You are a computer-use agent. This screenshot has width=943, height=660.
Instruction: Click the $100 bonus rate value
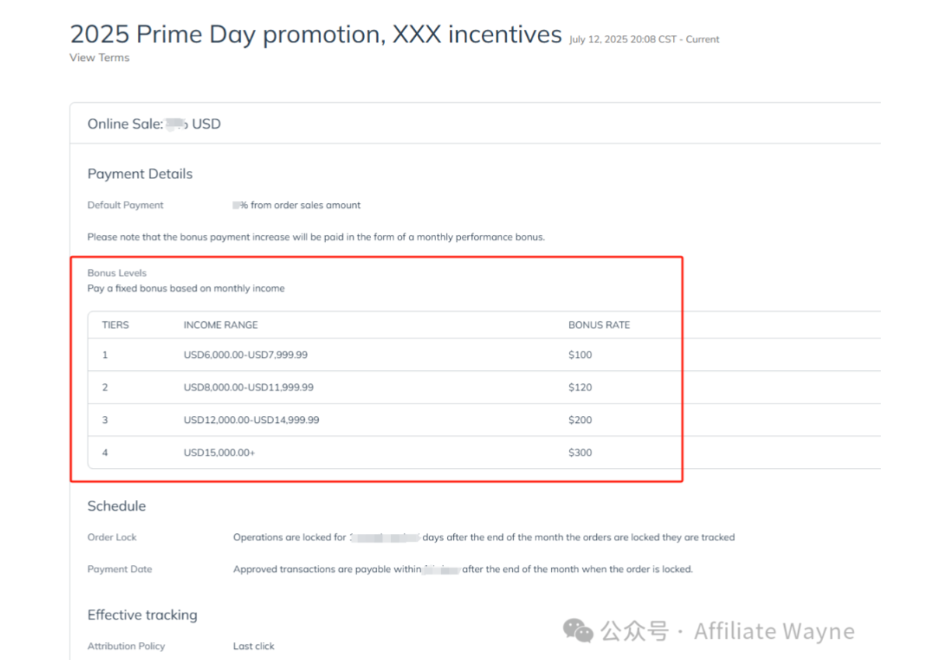[580, 355]
